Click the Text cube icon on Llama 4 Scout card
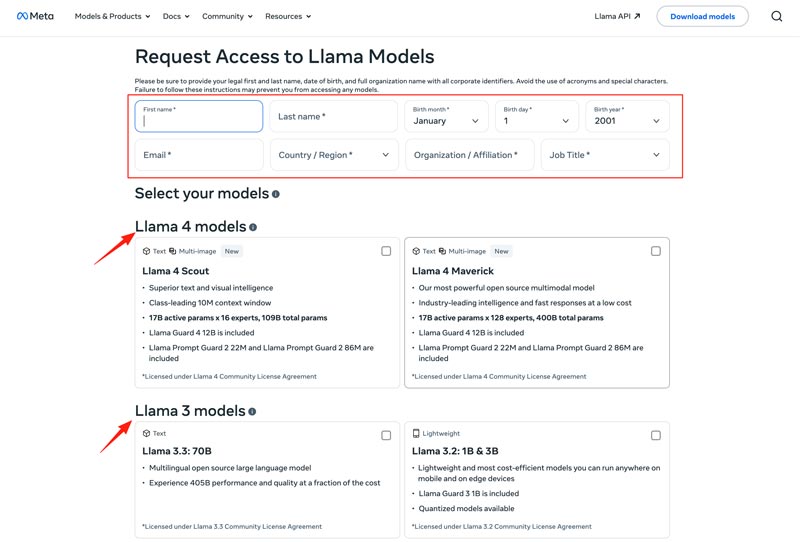Image resolution: width=800 pixels, height=542 pixels. 147,252
